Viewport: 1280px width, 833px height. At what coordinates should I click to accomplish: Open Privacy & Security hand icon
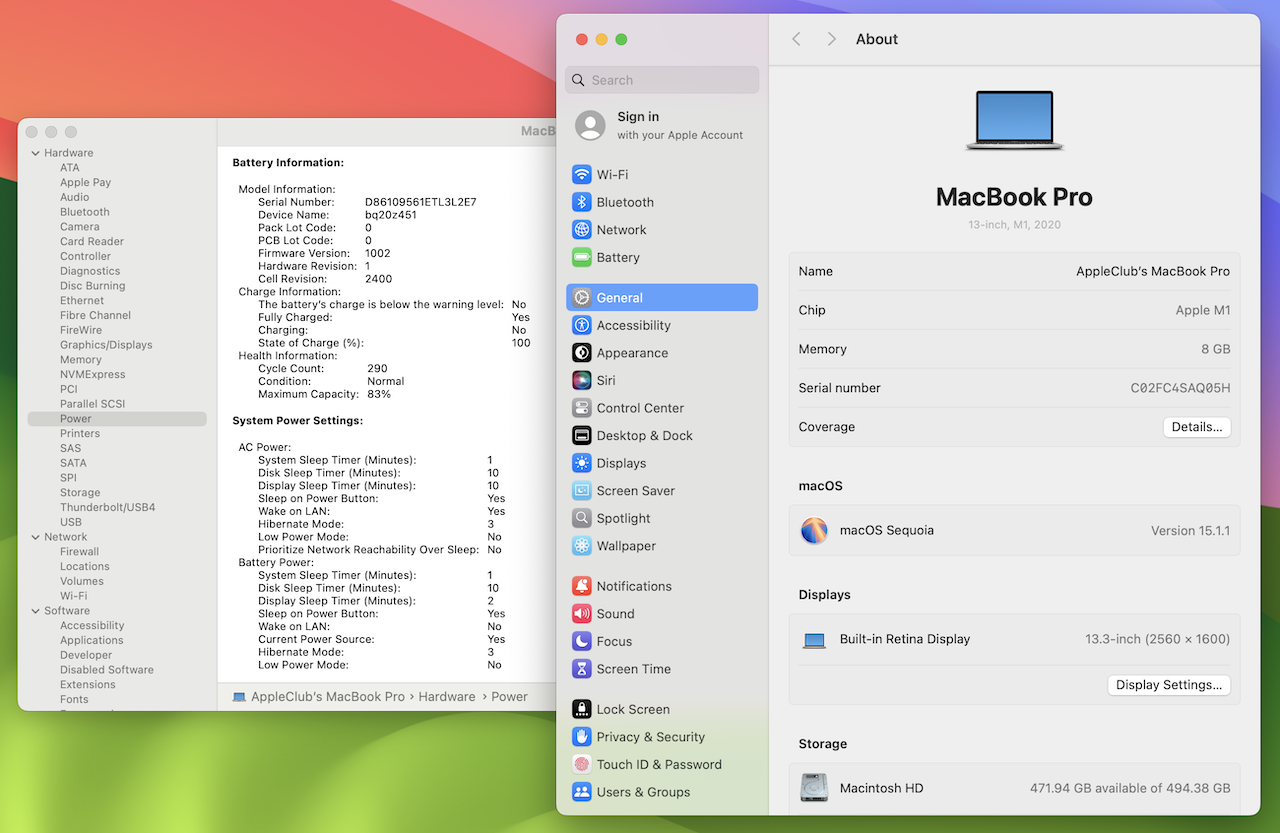point(582,737)
